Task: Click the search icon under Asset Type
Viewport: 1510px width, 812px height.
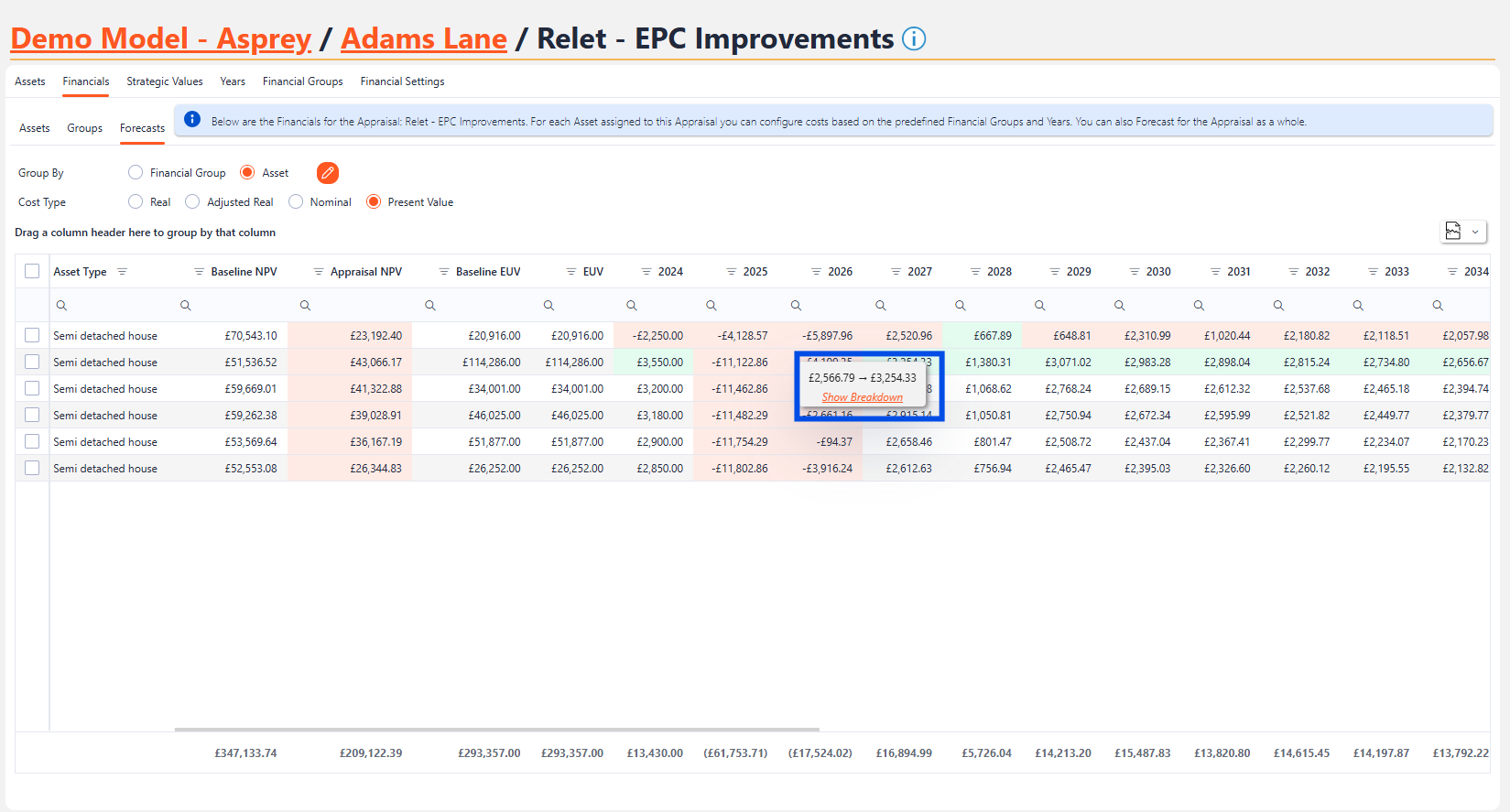Action: (x=61, y=306)
